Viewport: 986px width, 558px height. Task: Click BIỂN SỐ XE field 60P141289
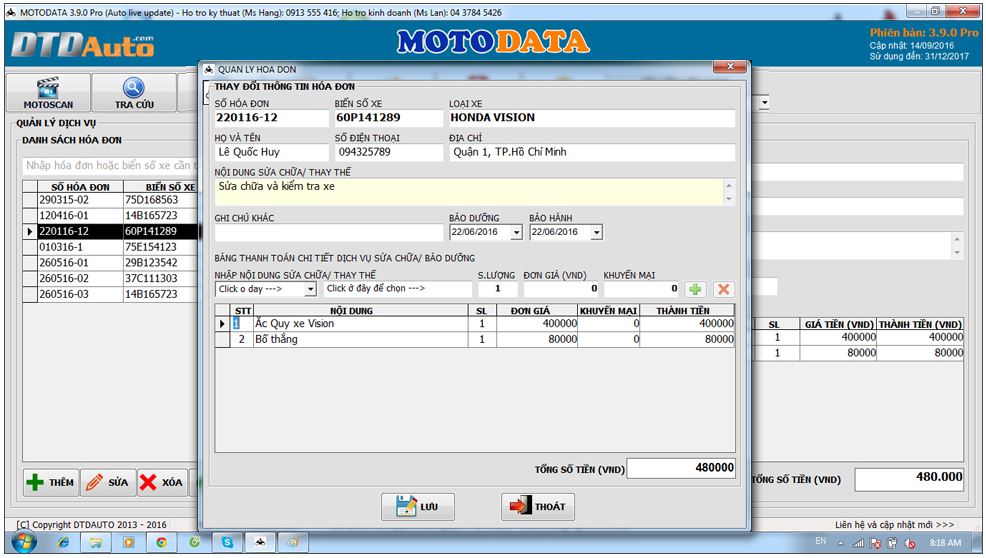pos(389,118)
